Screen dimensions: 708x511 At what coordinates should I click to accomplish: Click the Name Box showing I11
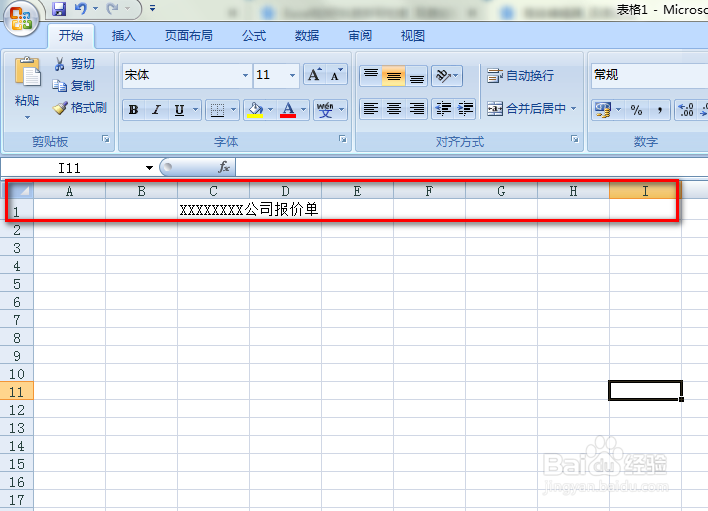click(72, 168)
